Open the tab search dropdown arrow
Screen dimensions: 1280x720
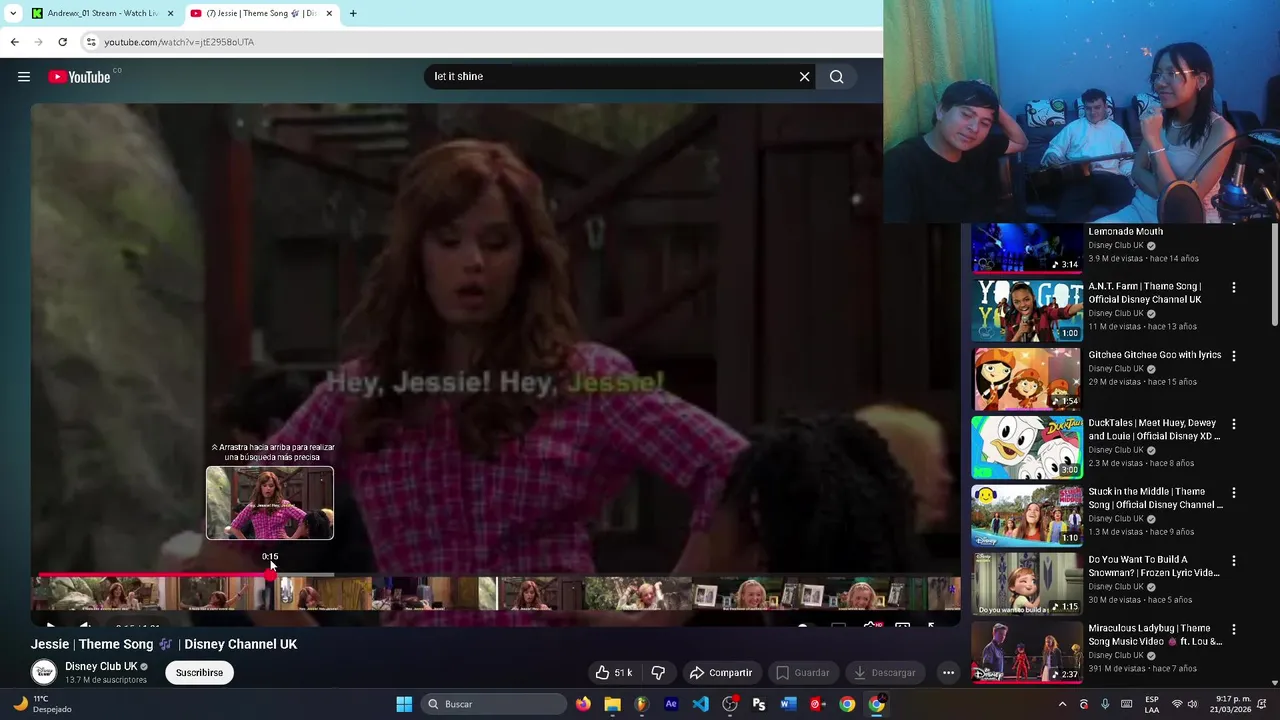pyautogui.click(x=13, y=13)
